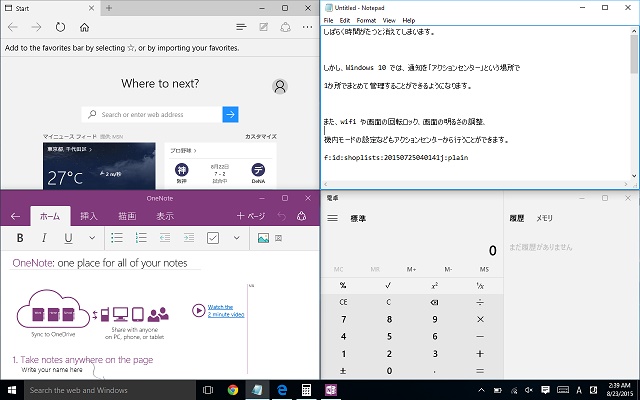
Task: Open Task View on taskbar
Action: pos(208,390)
